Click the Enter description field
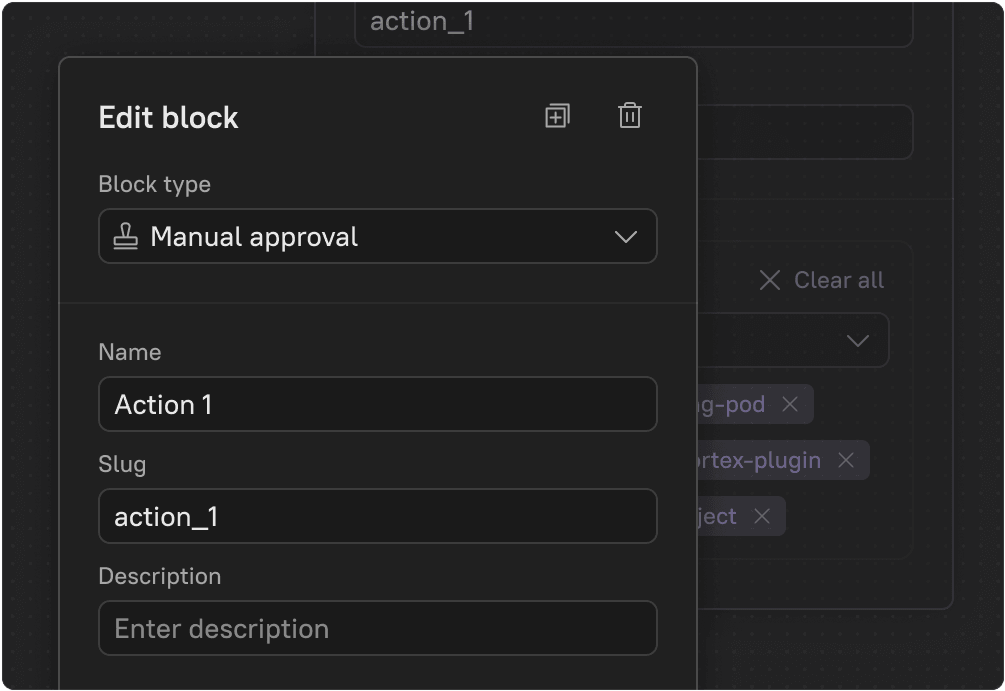 pyautogui.click(x=378, y=628)
